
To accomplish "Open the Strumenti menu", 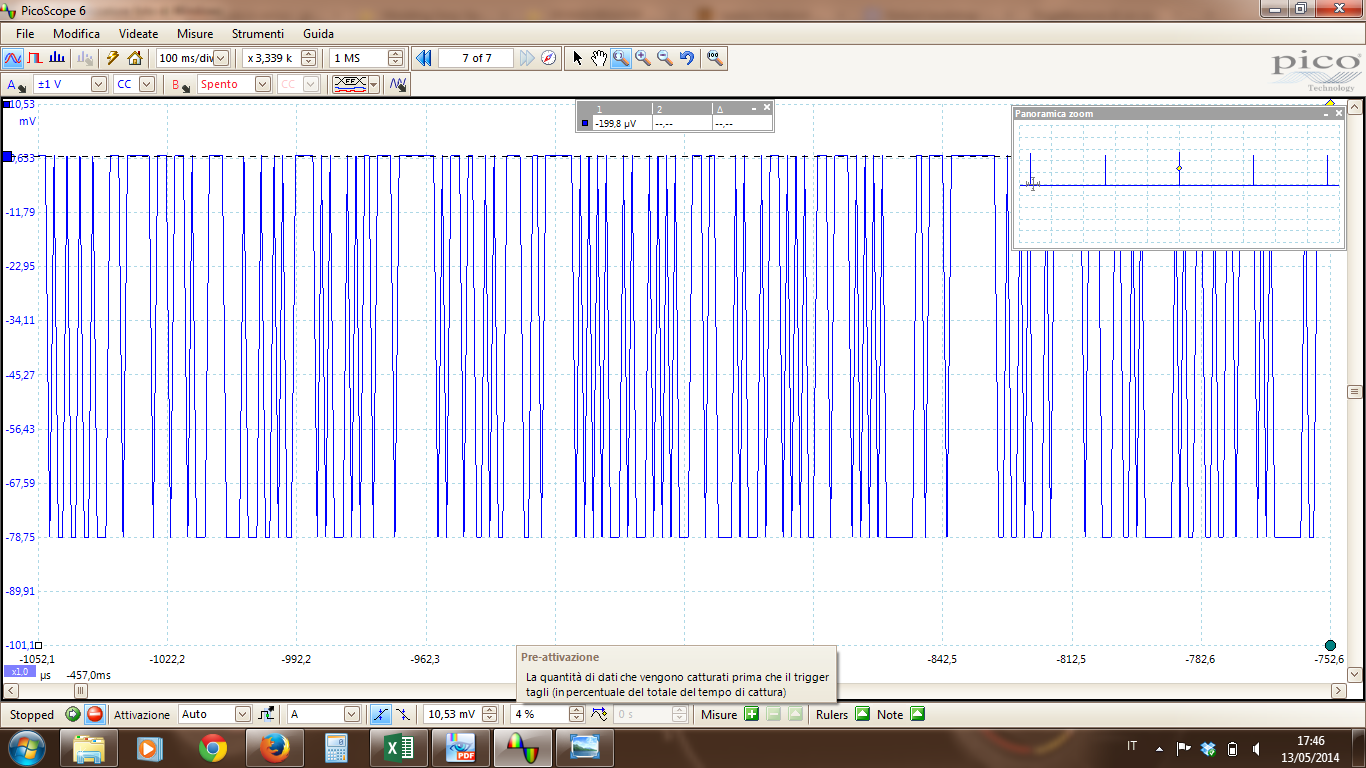I will pyautogui.click(x=257, y=34).
